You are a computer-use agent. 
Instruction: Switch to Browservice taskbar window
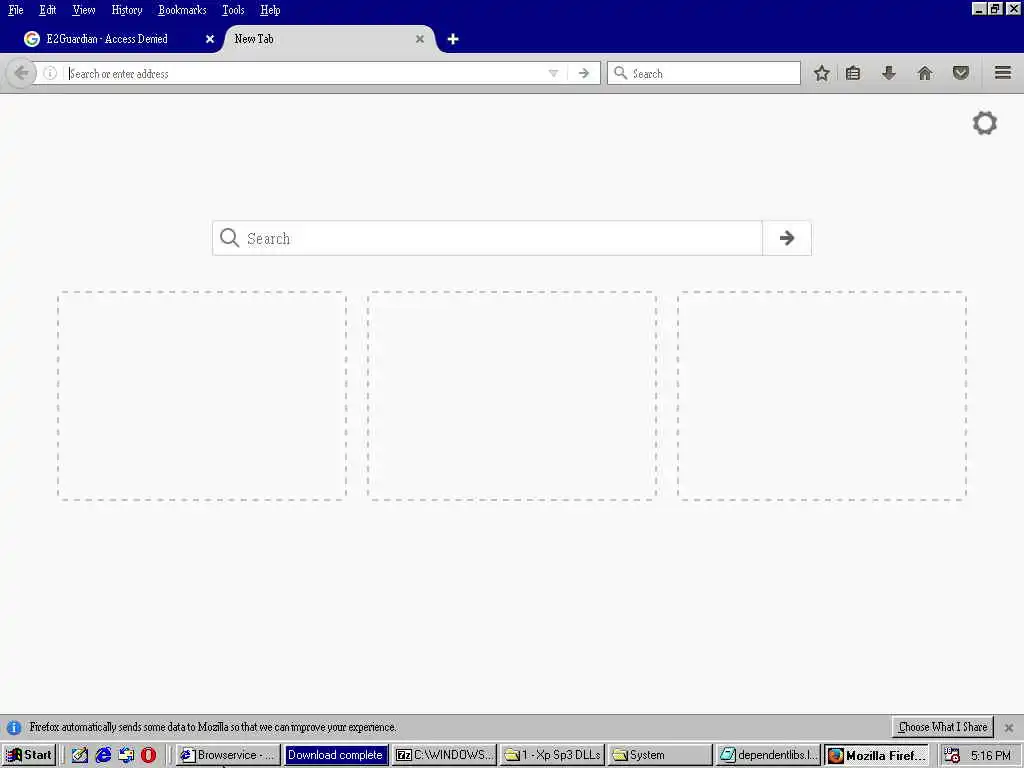coord(228,755)
